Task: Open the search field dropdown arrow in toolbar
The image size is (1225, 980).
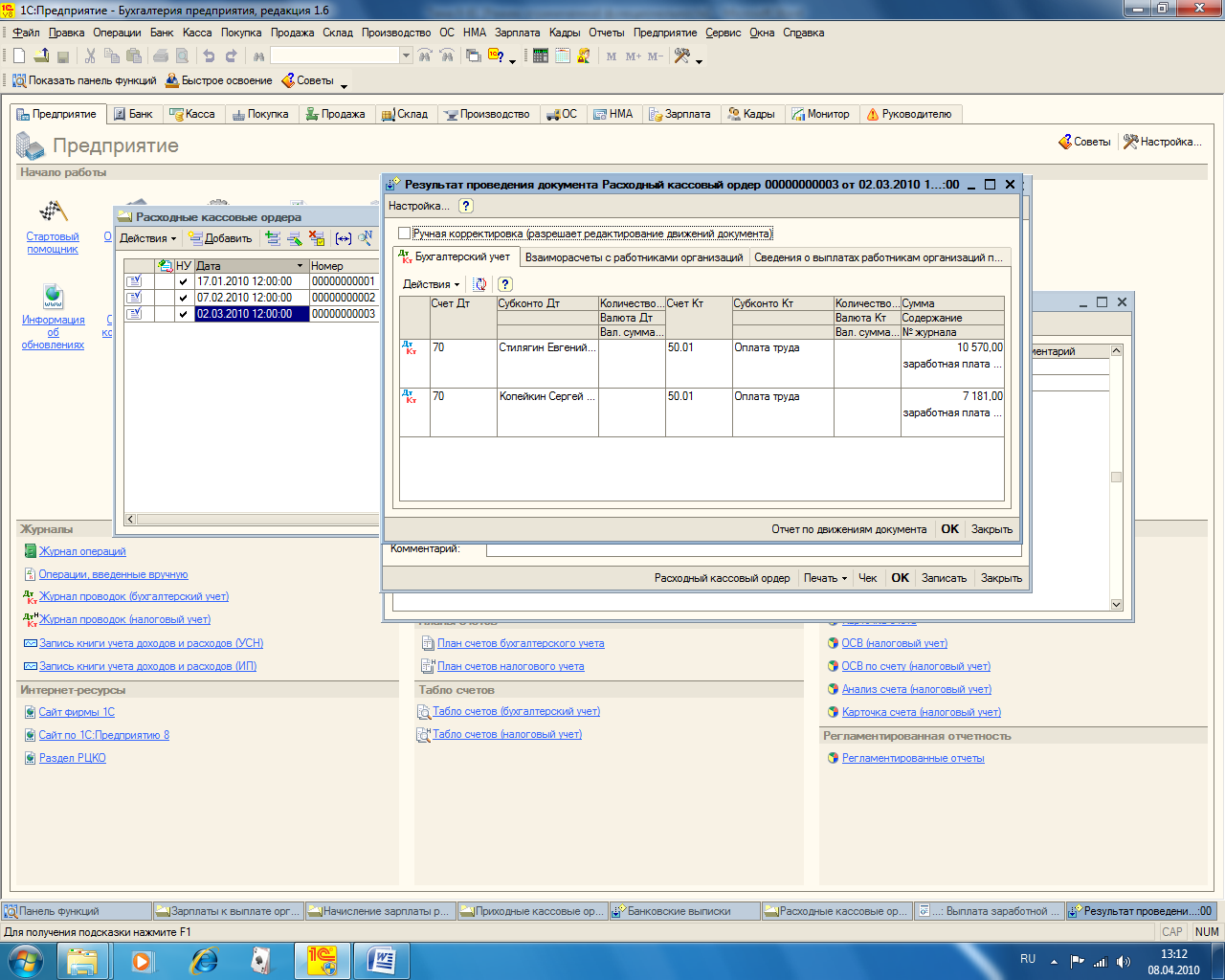Action: point(406,56)
